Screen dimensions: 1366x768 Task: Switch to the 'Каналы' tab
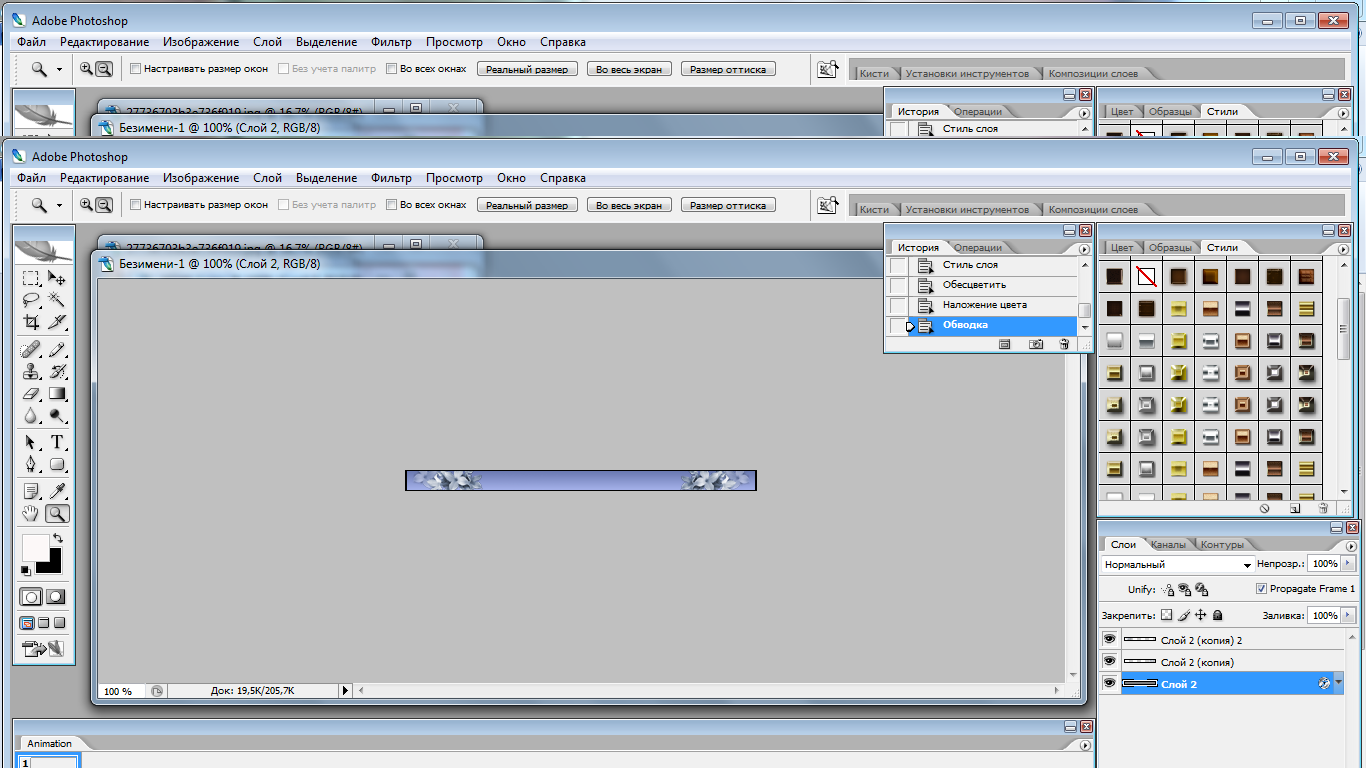1167,545
